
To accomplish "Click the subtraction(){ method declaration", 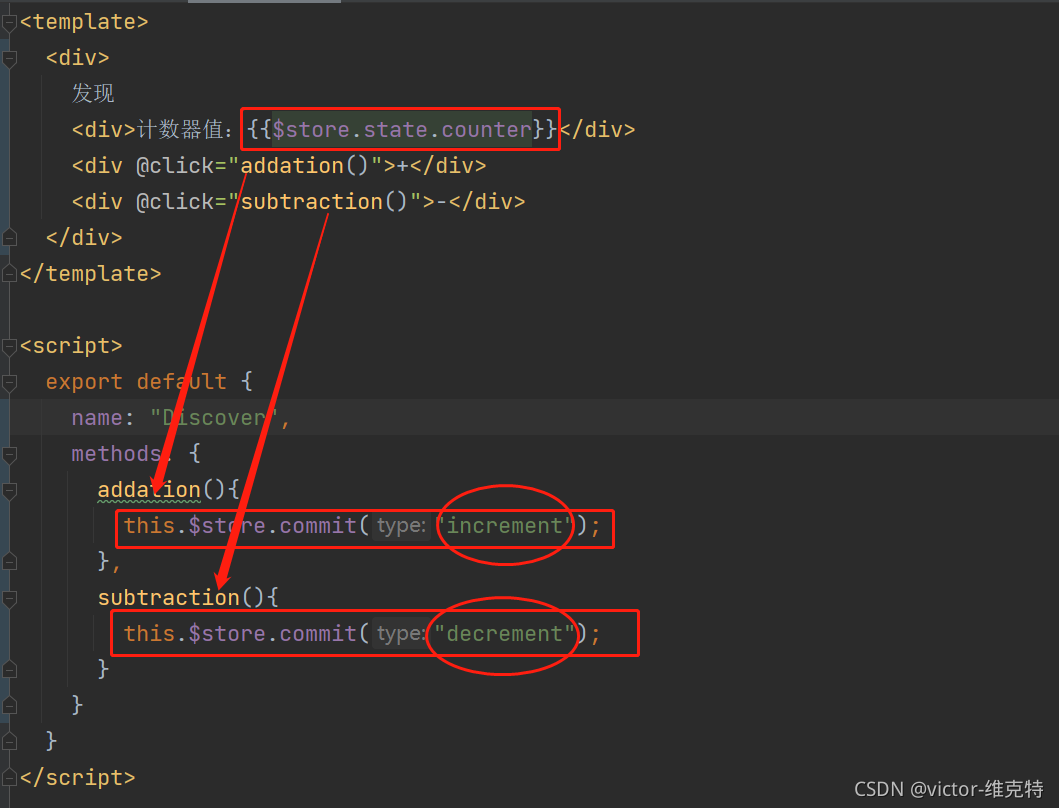I will [188, 598].
